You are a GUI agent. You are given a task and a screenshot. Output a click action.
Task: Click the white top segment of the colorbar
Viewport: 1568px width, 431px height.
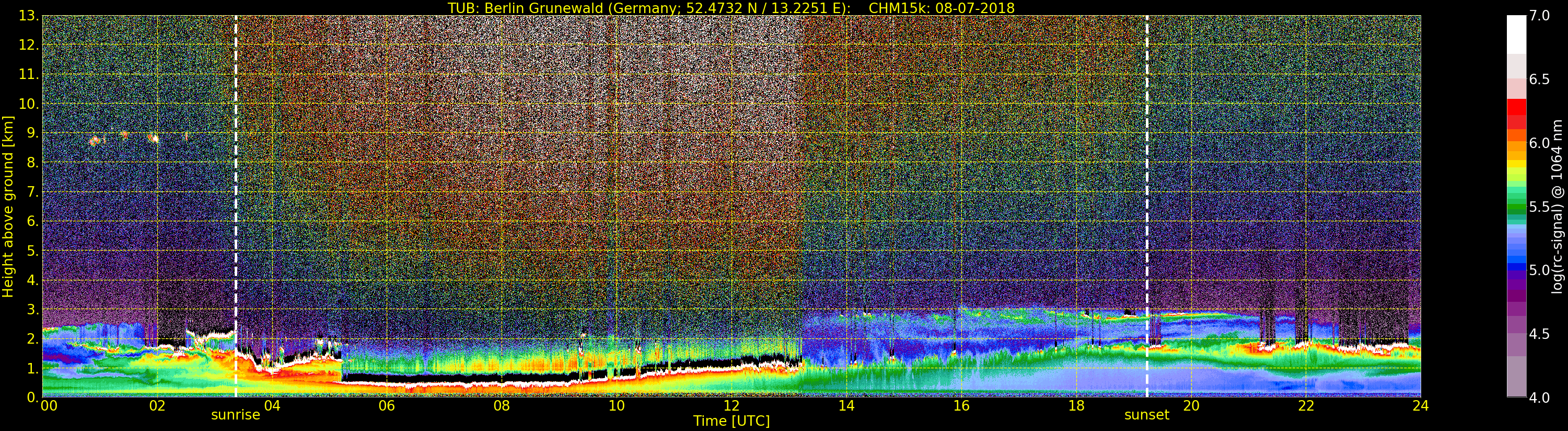click(1516, 33)
